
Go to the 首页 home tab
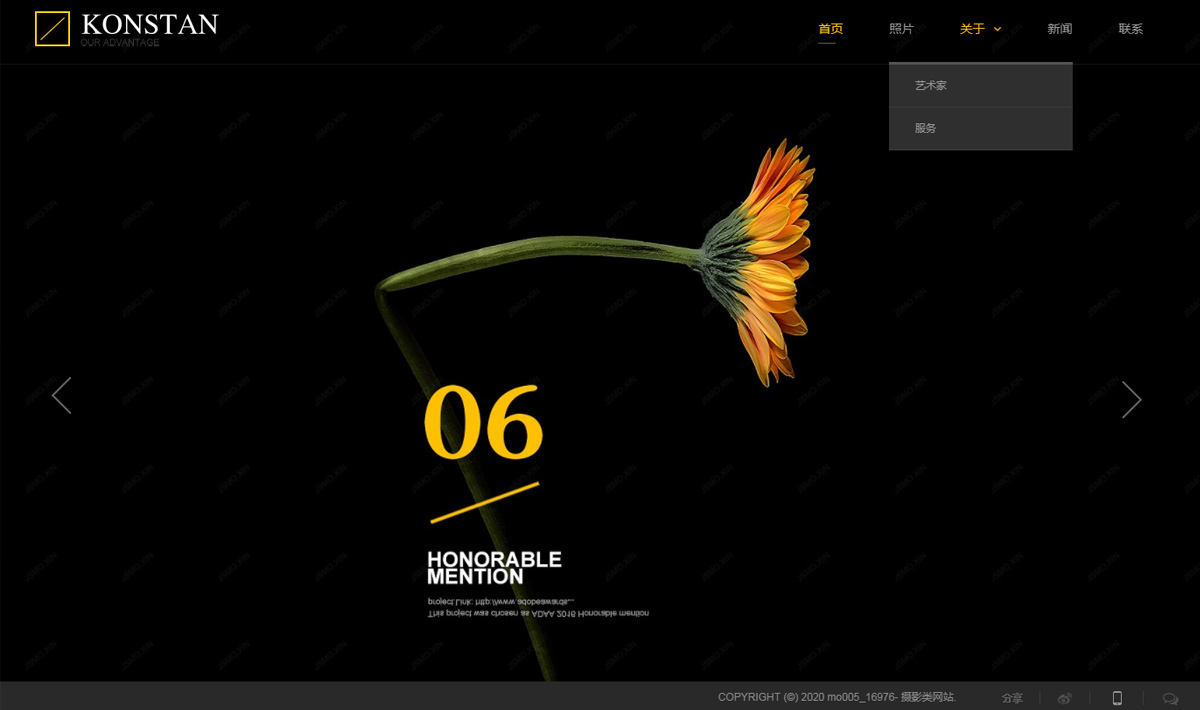tap(830, 29)
